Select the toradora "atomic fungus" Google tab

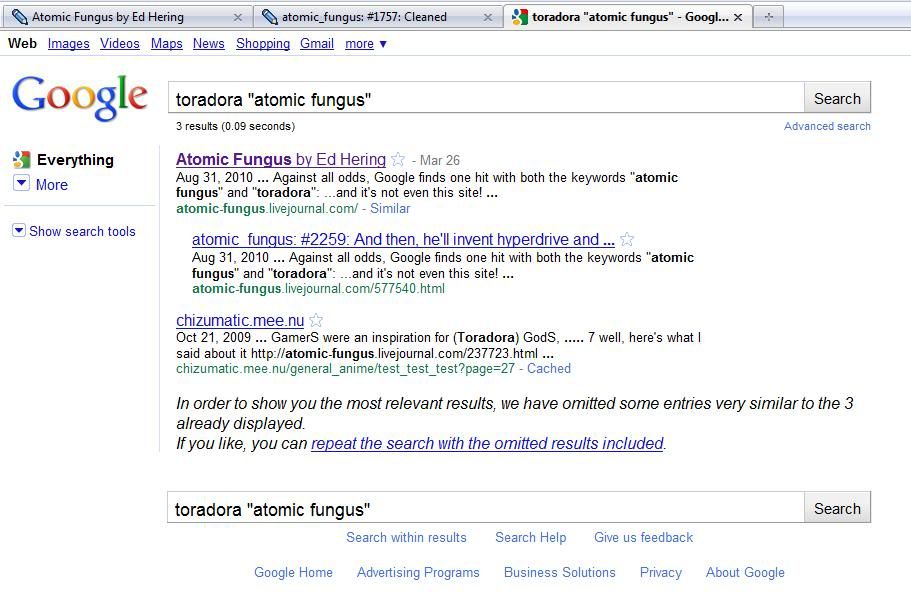tap(628, 17)
